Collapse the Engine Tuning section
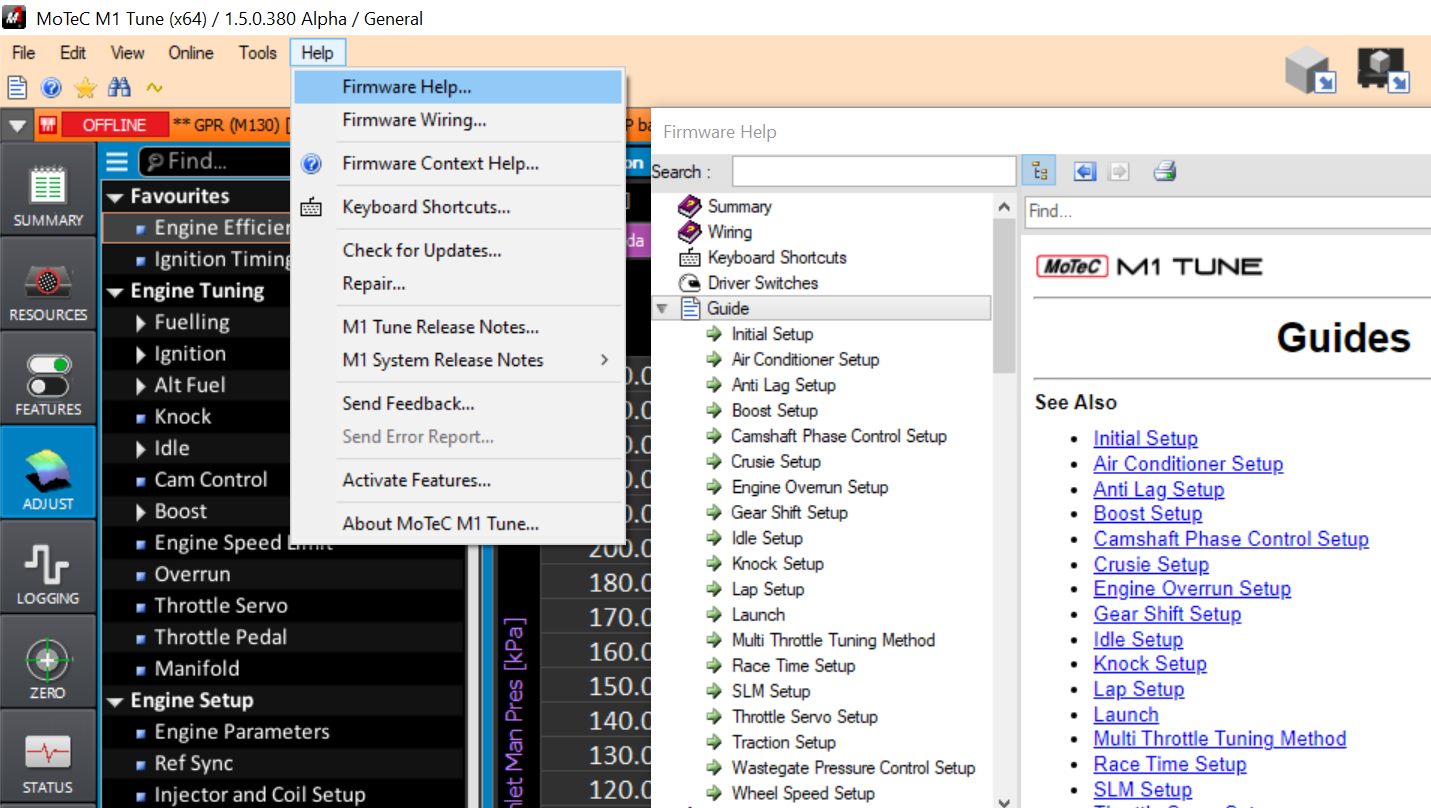 click(115, 292)
